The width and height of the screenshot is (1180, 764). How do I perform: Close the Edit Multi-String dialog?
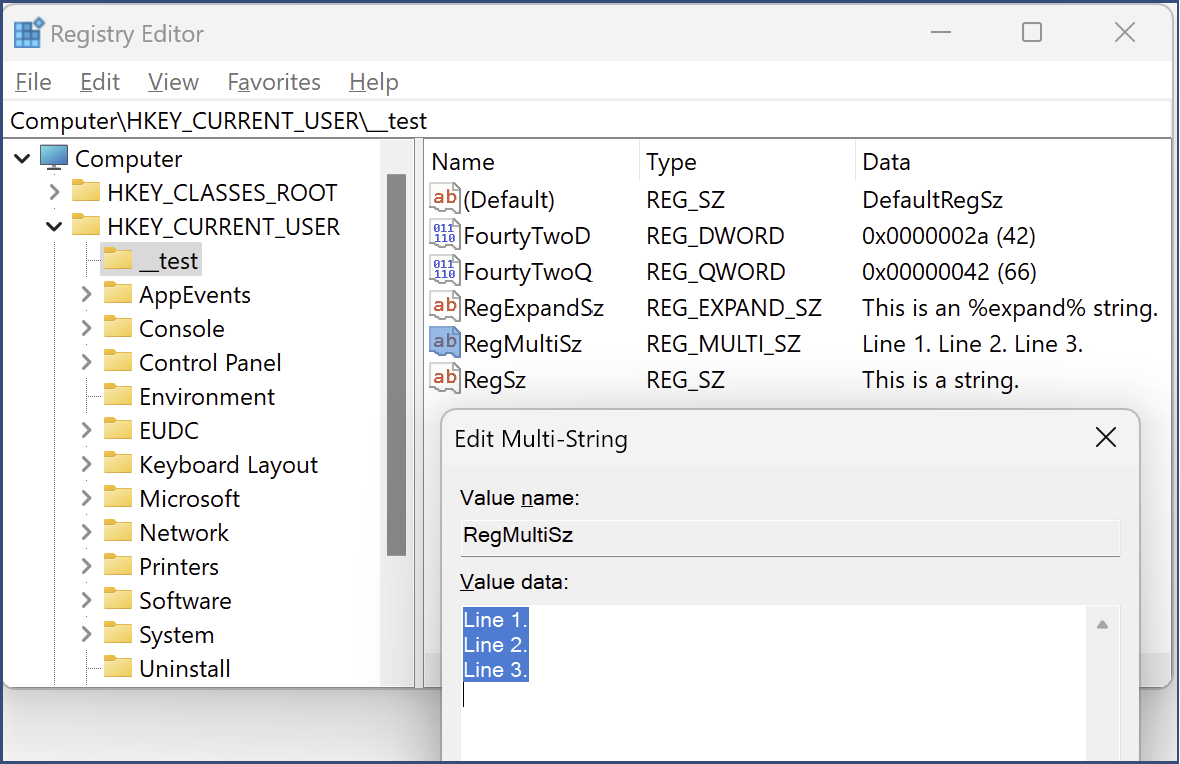click(x=1105, y=437)
